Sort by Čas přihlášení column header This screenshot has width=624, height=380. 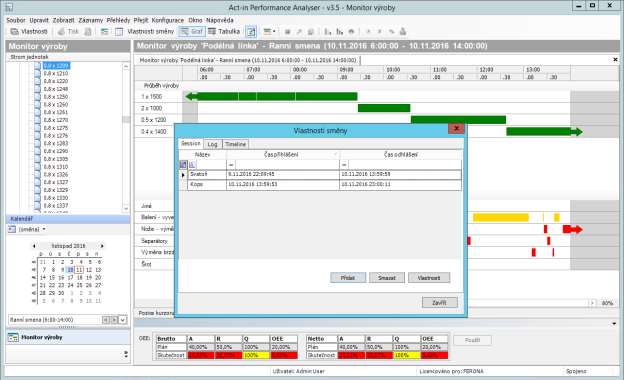click(x=283, y=155)
